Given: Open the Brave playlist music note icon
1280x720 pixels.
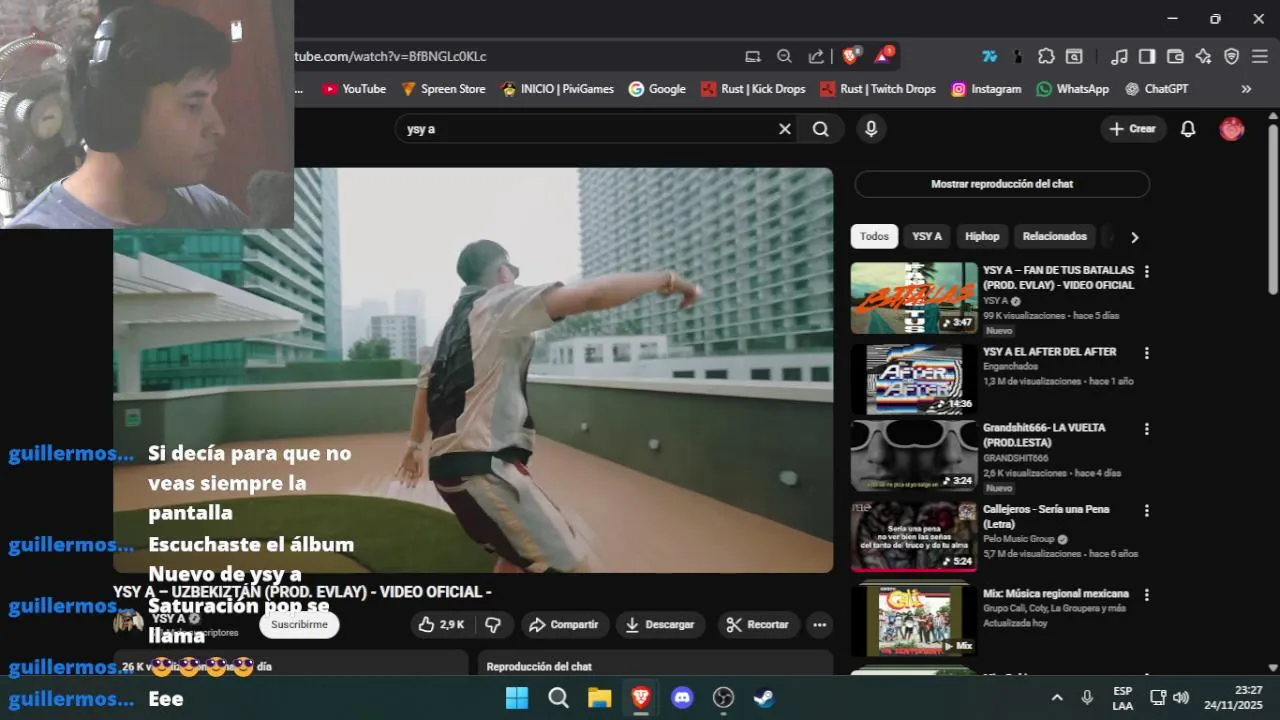Looking at the screenshot, I should tap(1120, 57).
